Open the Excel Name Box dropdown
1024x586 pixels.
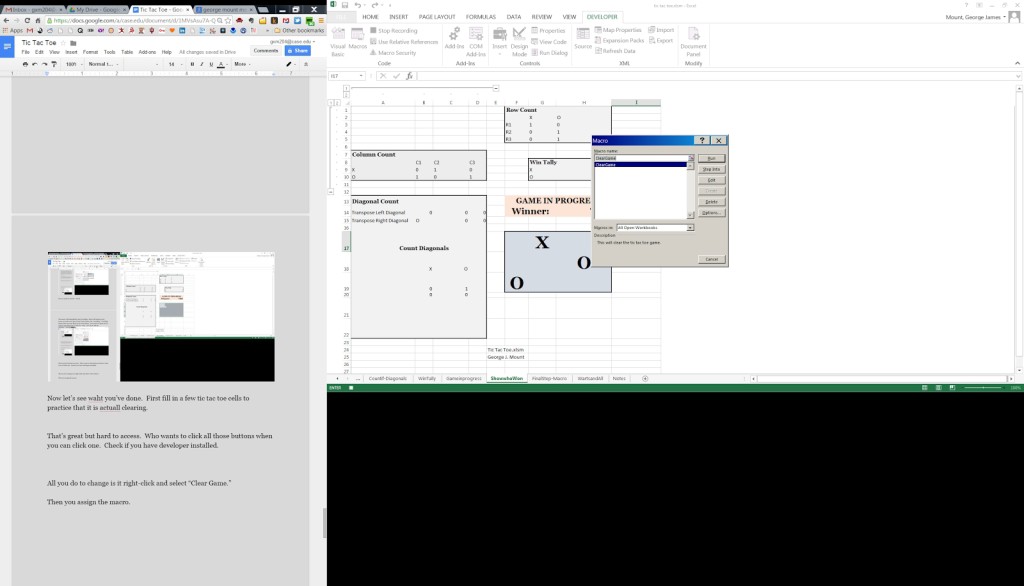click(362, 76)
